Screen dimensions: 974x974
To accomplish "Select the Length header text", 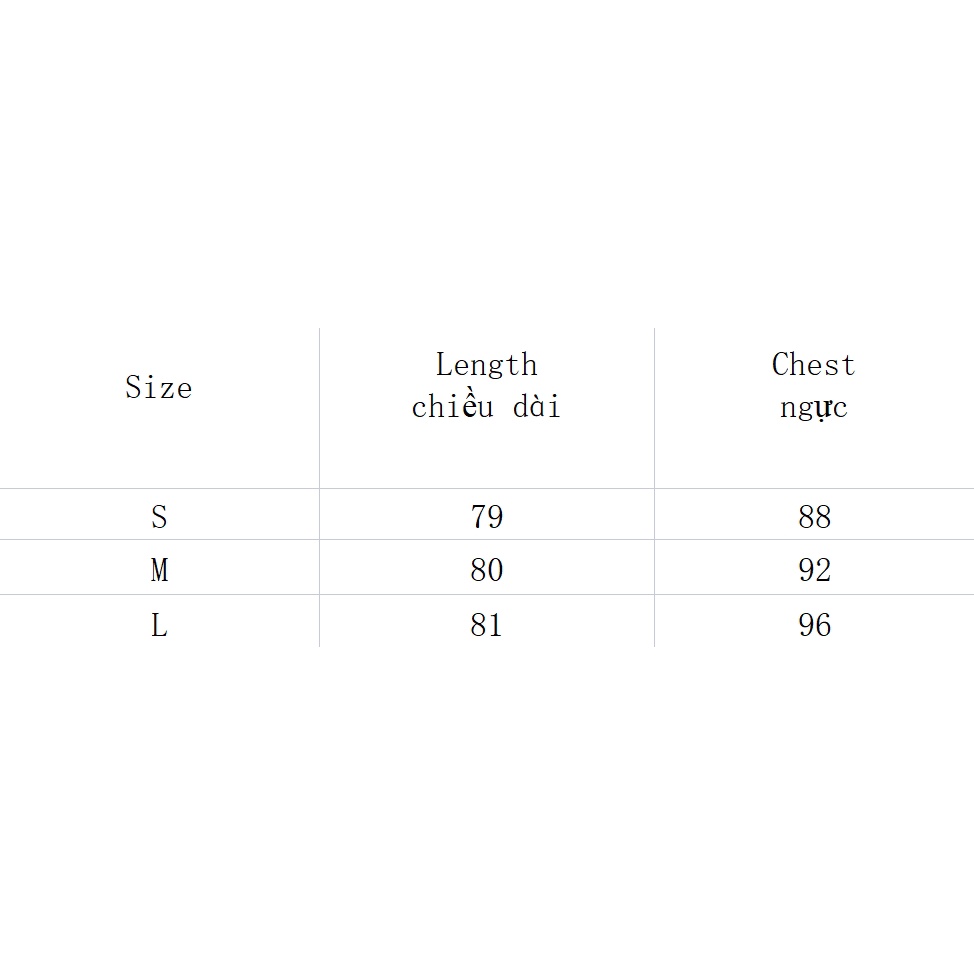I will pos(486,365).
